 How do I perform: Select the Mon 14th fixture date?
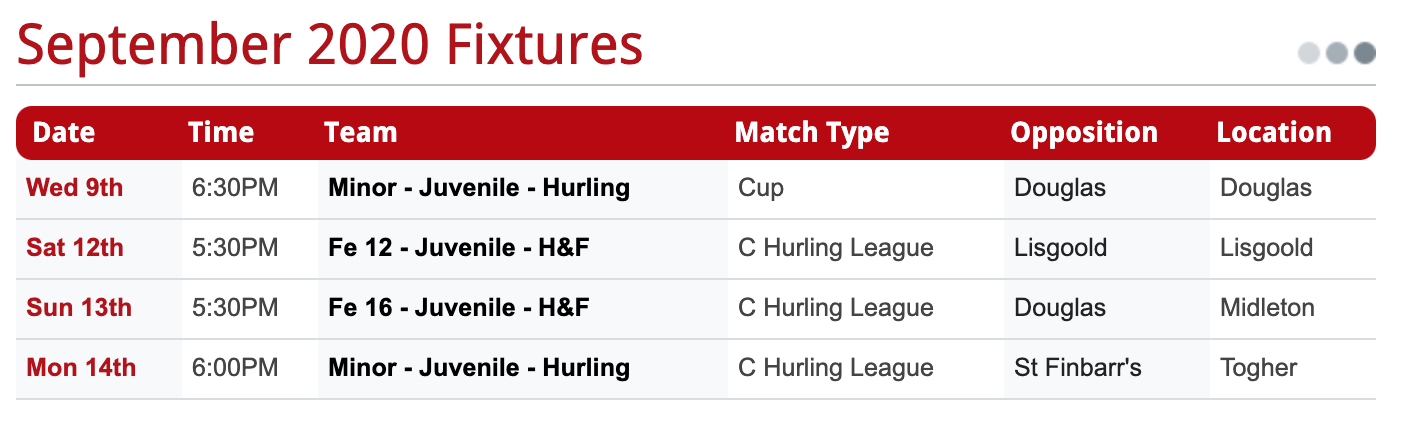pos(81,367)
